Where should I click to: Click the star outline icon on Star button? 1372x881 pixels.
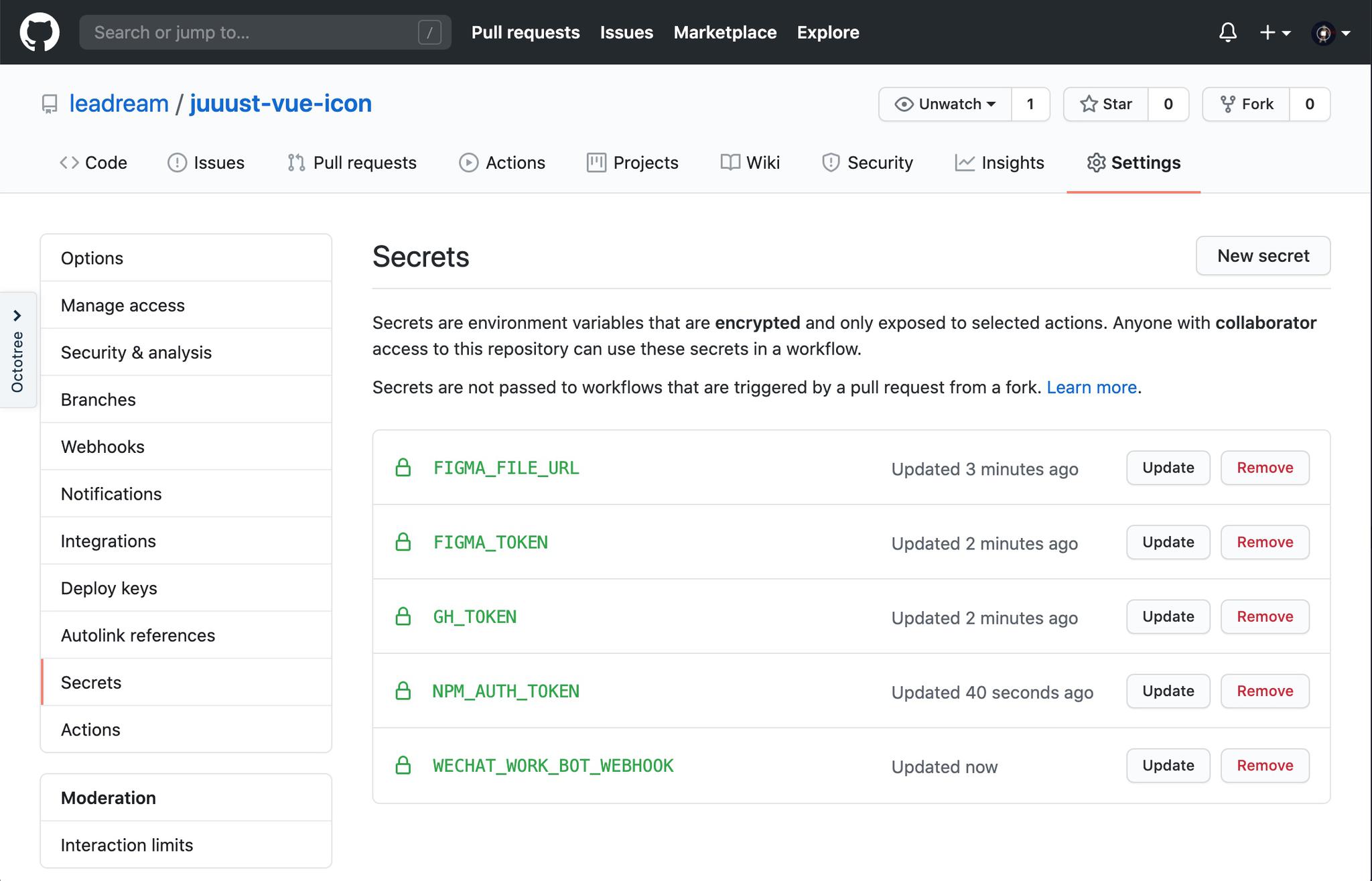tap(1090, 104)
